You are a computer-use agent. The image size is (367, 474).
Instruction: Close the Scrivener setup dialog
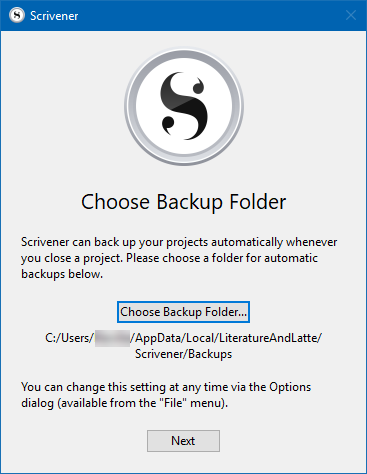tap(351, 15)
